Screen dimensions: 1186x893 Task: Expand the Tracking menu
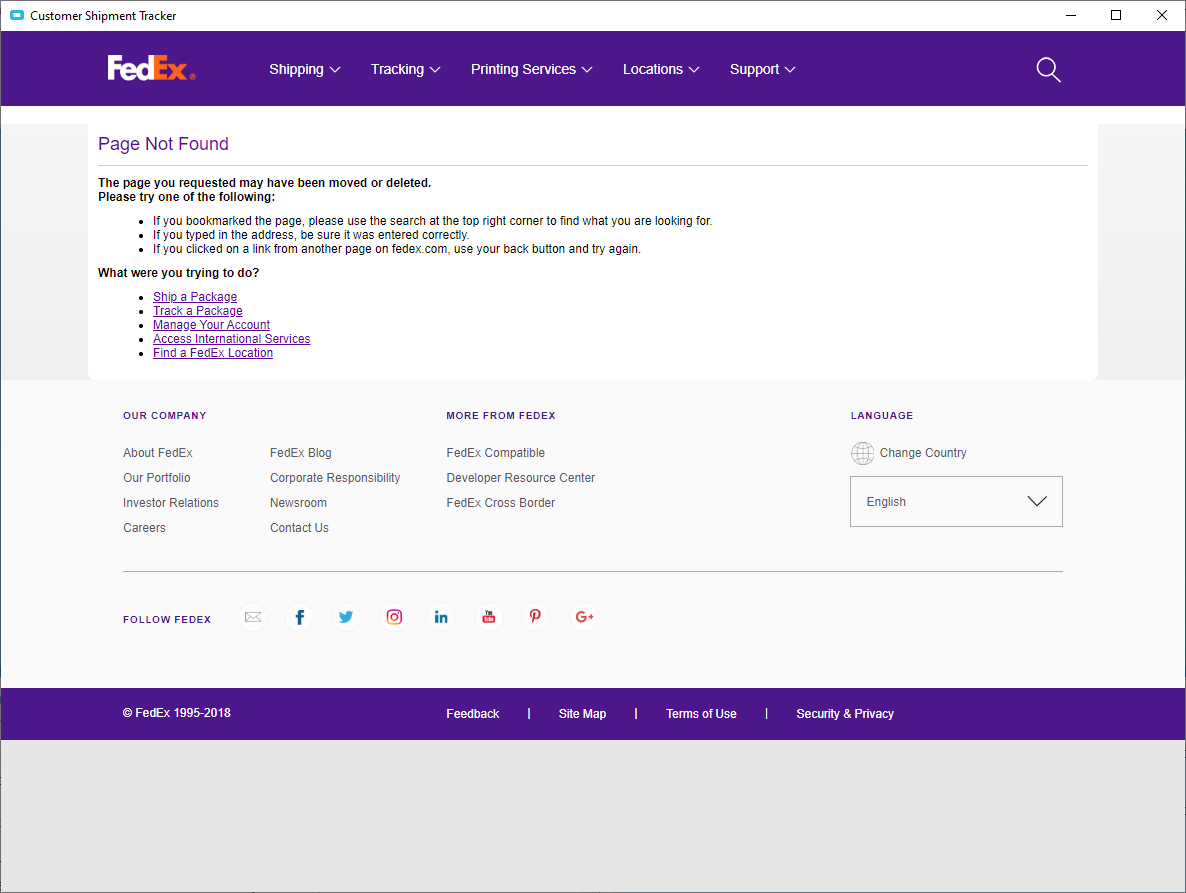(405, 70)
